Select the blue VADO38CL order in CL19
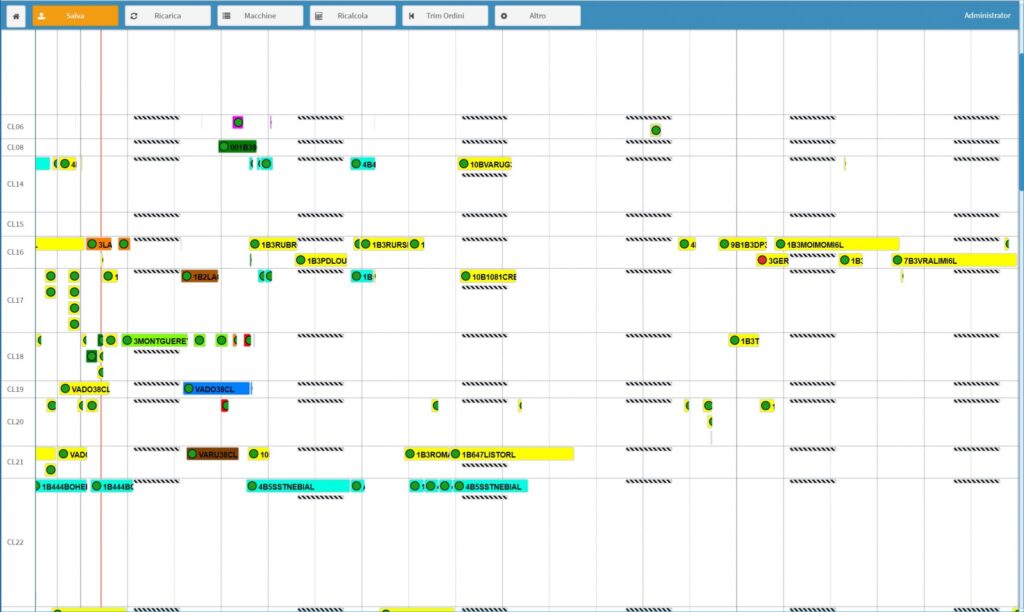Viewport: 1024px width, 612px height. click(217, 389)
